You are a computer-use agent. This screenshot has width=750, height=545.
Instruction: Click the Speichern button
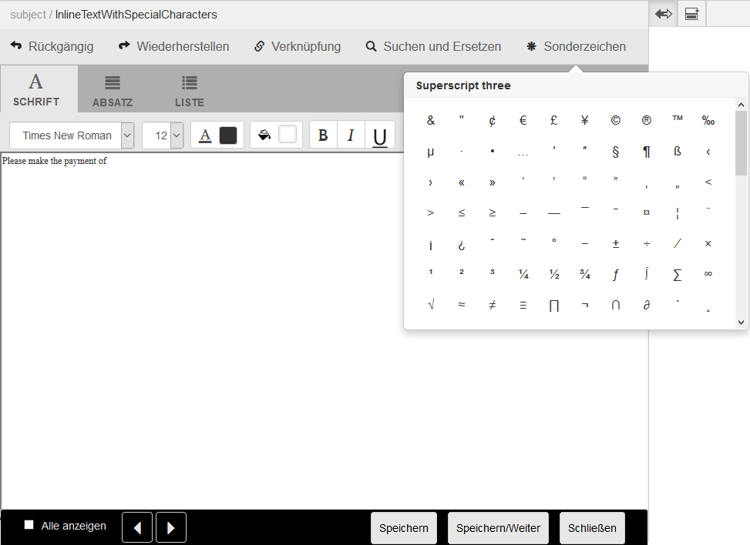pyautogui.click(x=404, y=528)
